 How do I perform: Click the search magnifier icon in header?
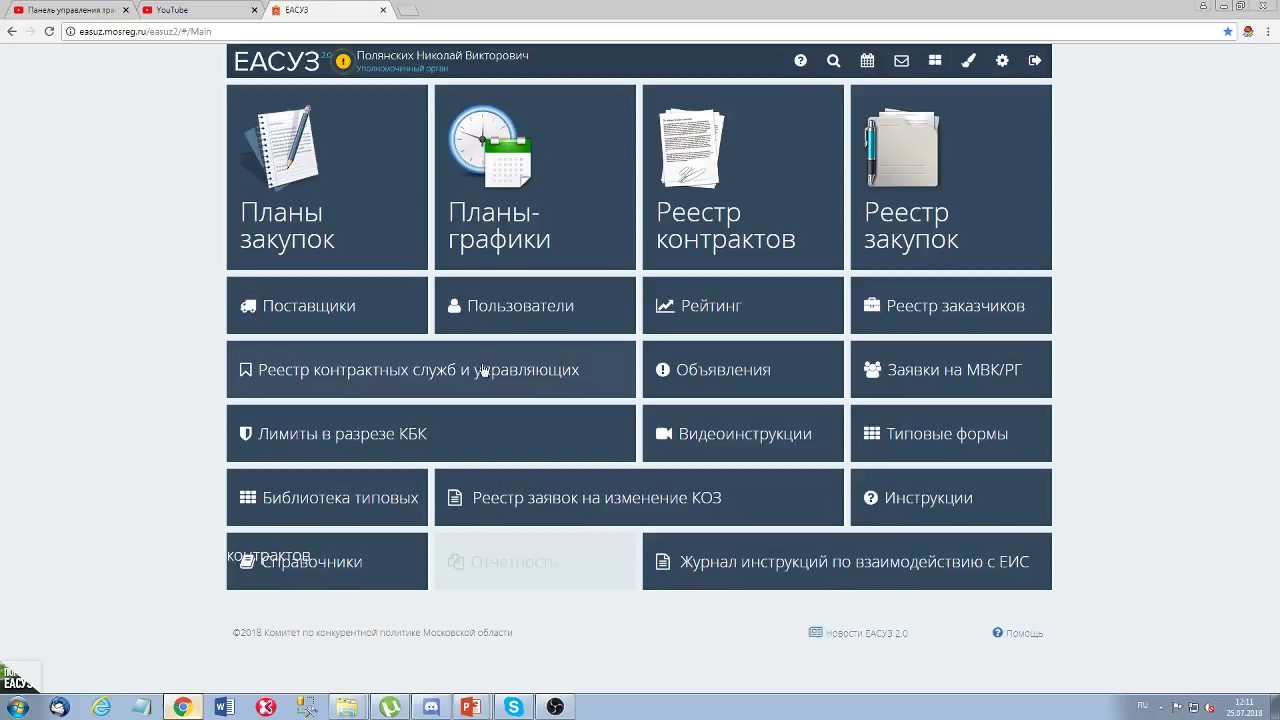point(833,61)
